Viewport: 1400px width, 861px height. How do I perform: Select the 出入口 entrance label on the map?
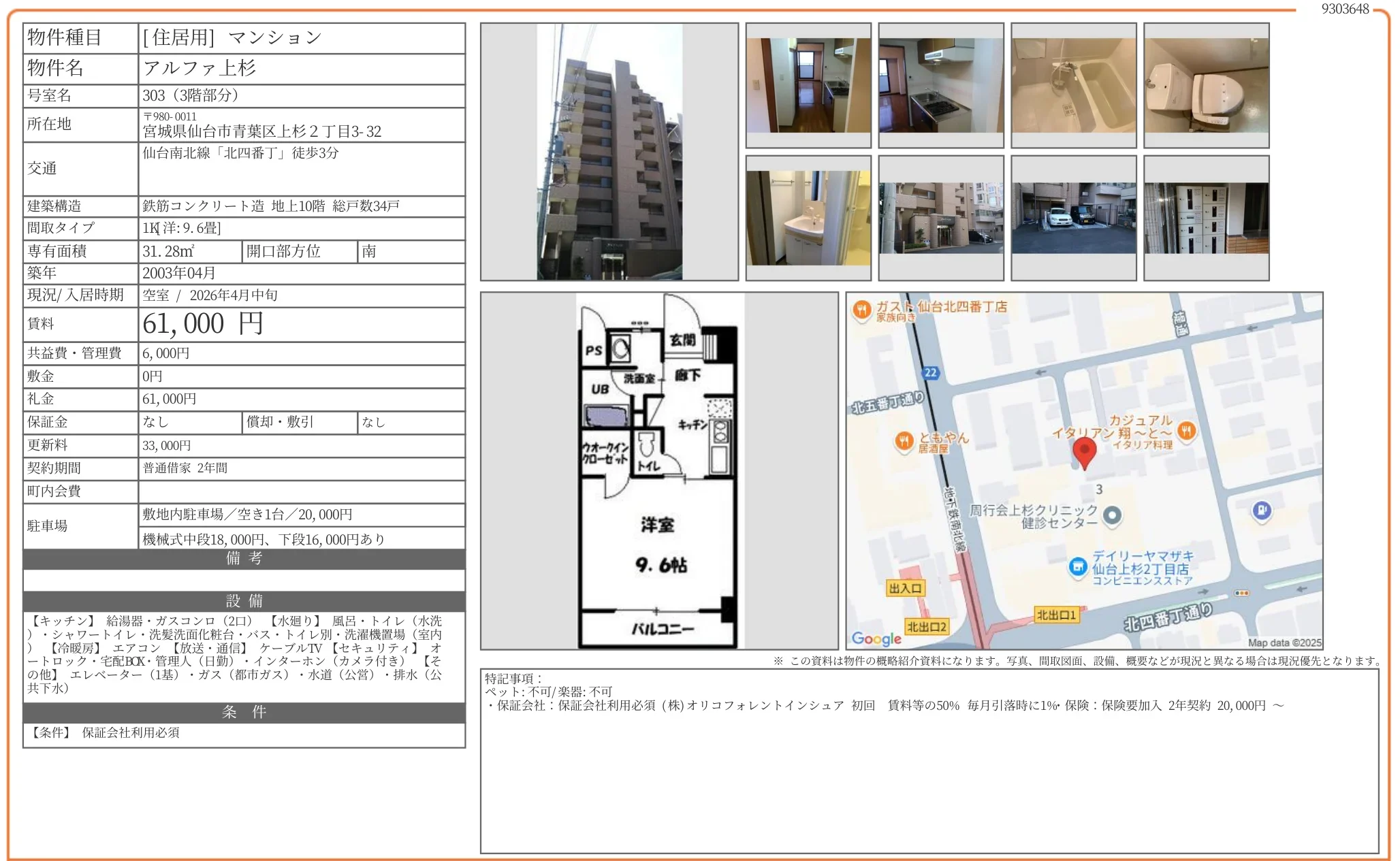[x=906, y=589]
